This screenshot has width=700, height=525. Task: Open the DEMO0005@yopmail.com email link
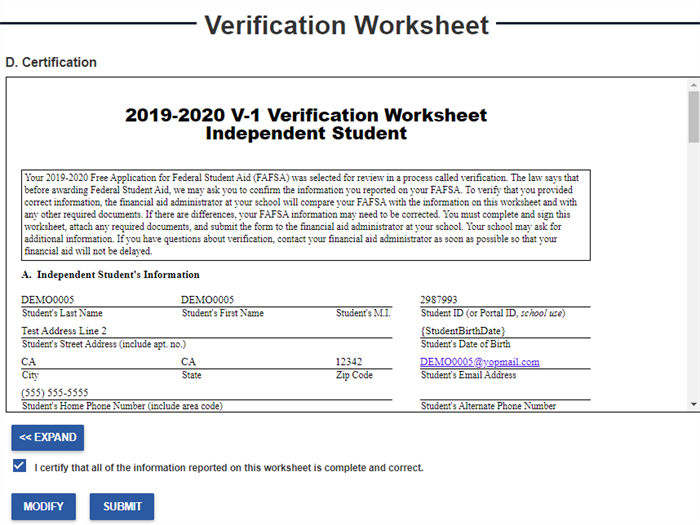point(479,362)
